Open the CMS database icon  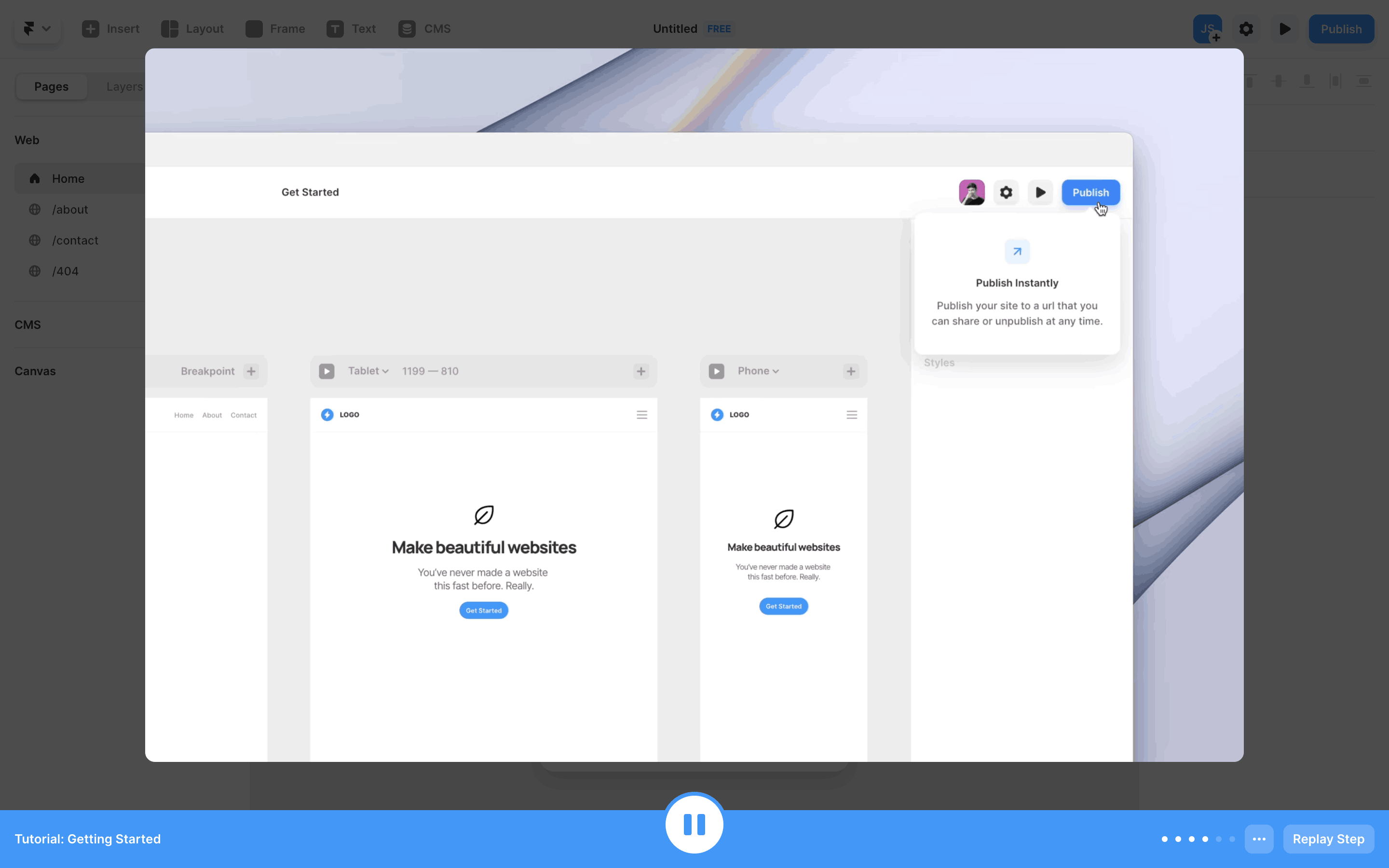click(x=407, y=29)
